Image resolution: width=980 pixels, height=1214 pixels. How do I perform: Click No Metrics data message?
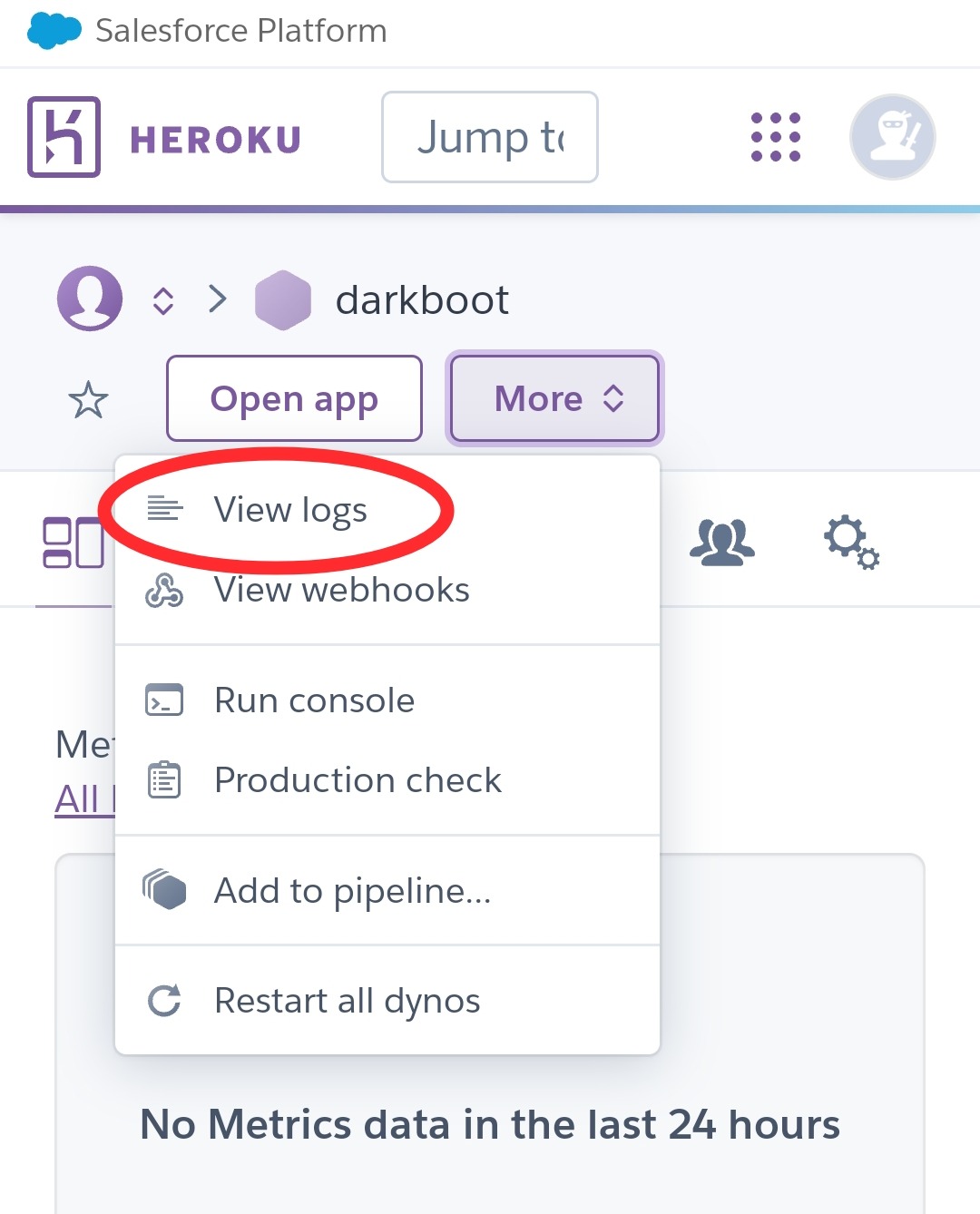tap(490, 1125)
